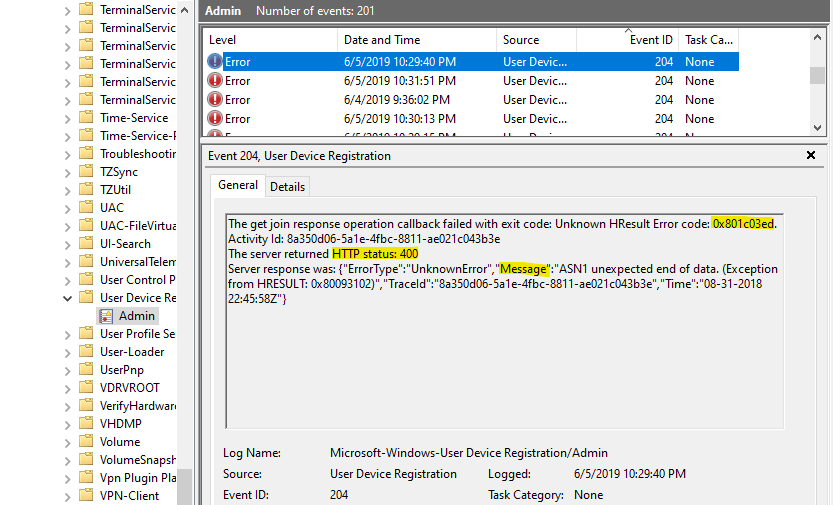Expand the VPN-Client folder node
The image size is (833, 505).
(x=68, y=496)
